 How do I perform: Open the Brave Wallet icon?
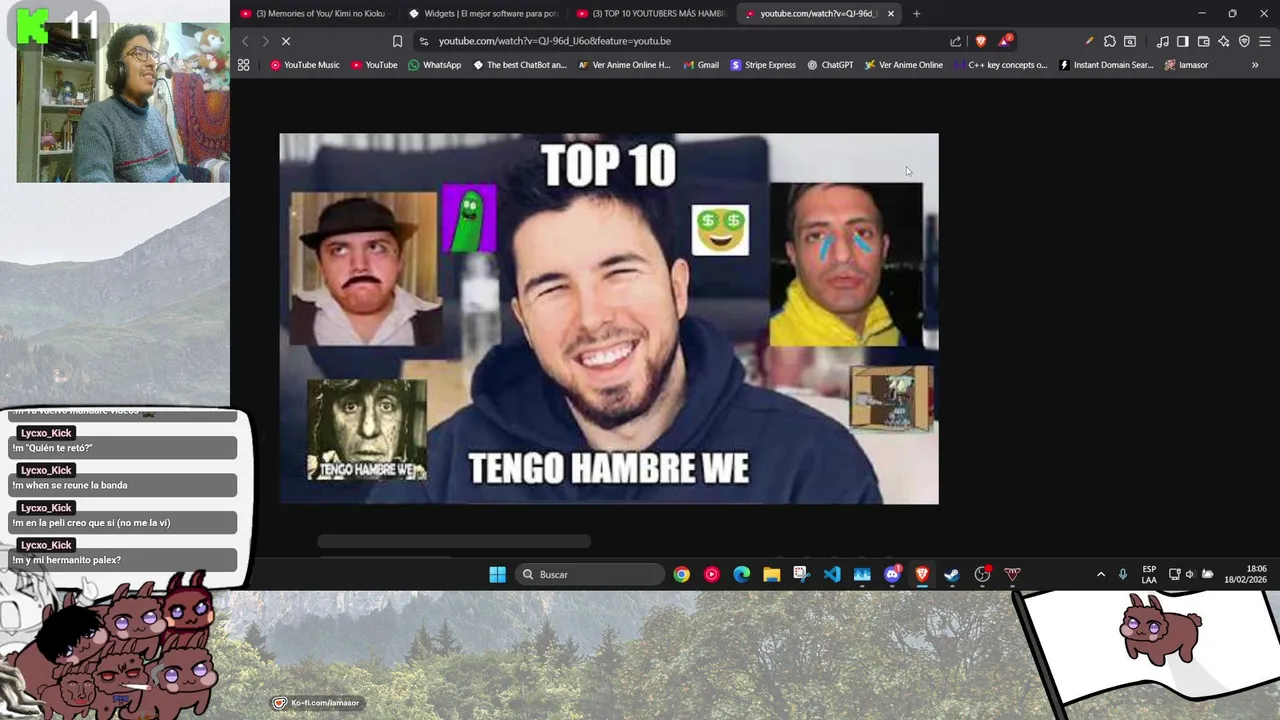click(x=1203, y=41)
